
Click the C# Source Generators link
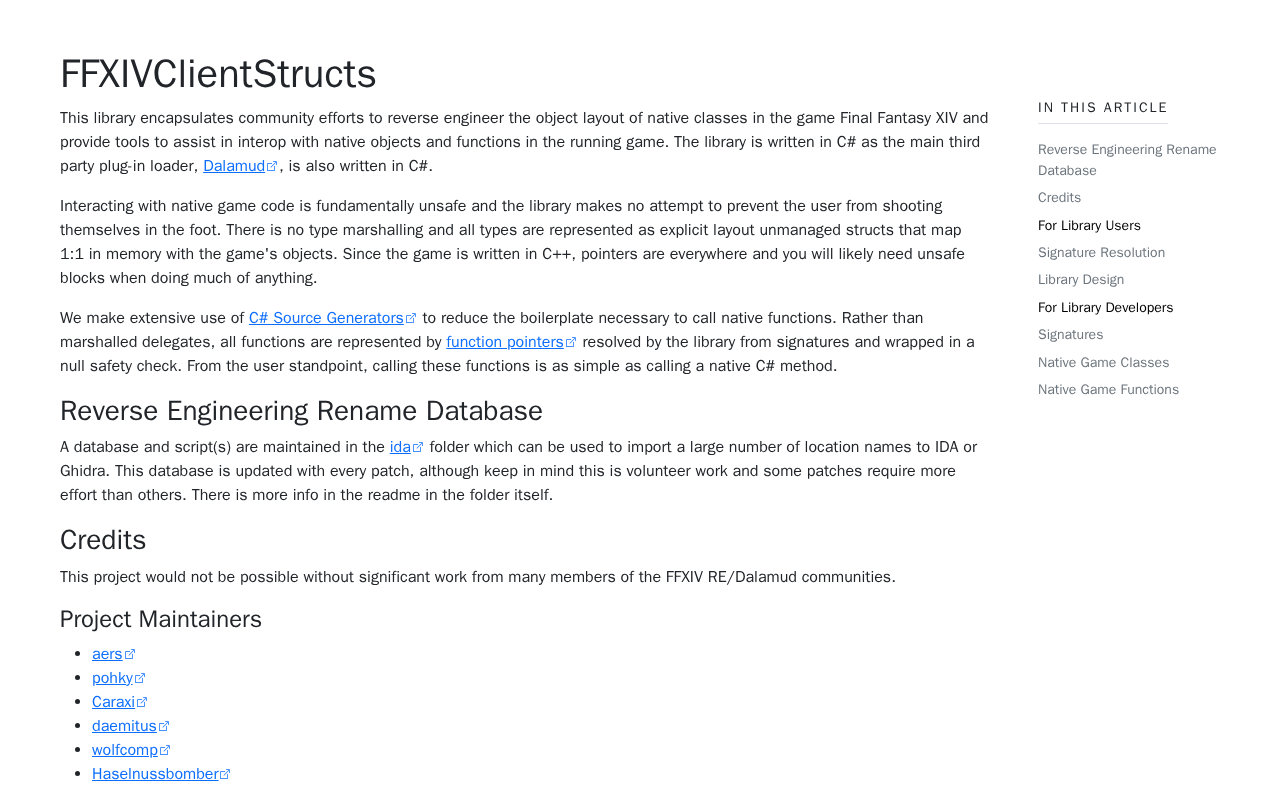point(326,318)
